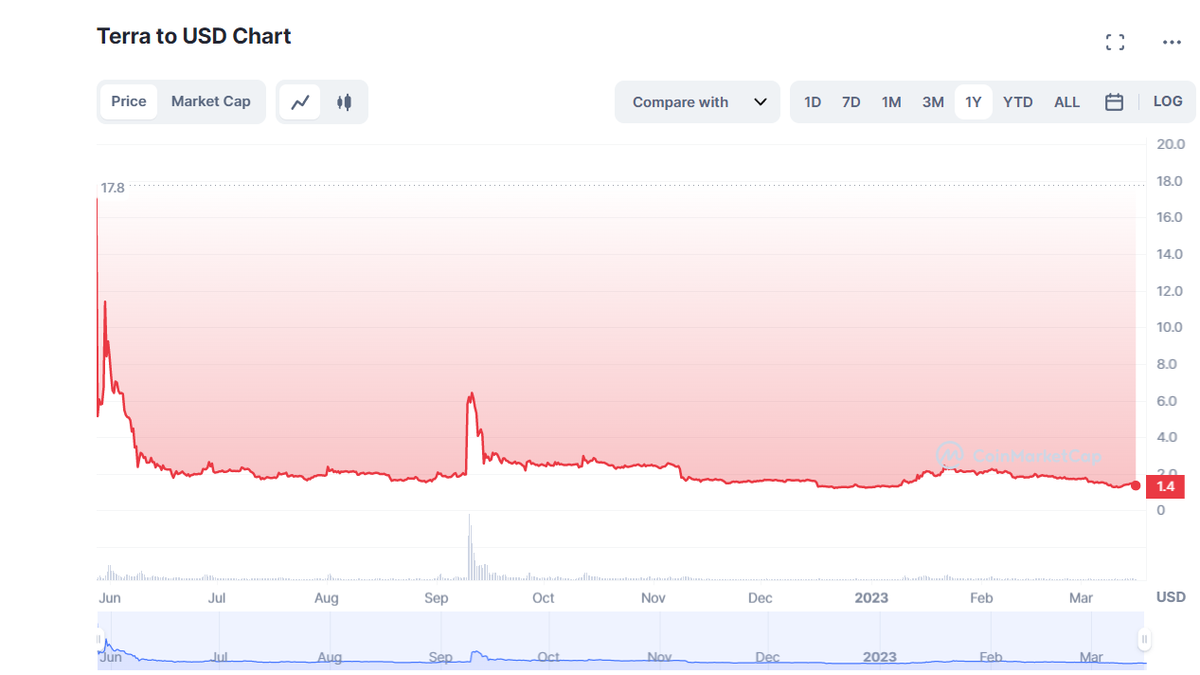Select the 1Y time range
1200x675 pixels.
973,102
